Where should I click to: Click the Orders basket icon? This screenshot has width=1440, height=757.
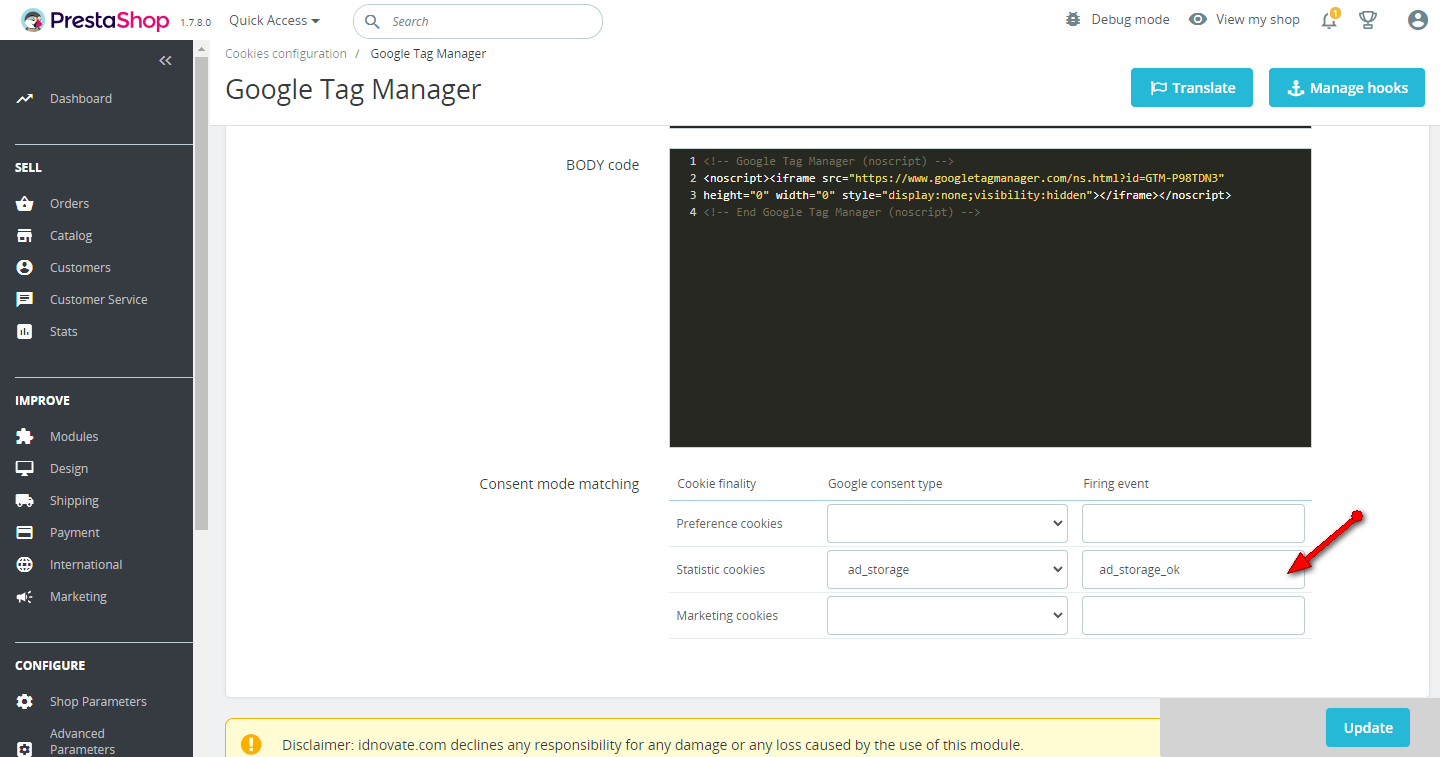(25, 204)
